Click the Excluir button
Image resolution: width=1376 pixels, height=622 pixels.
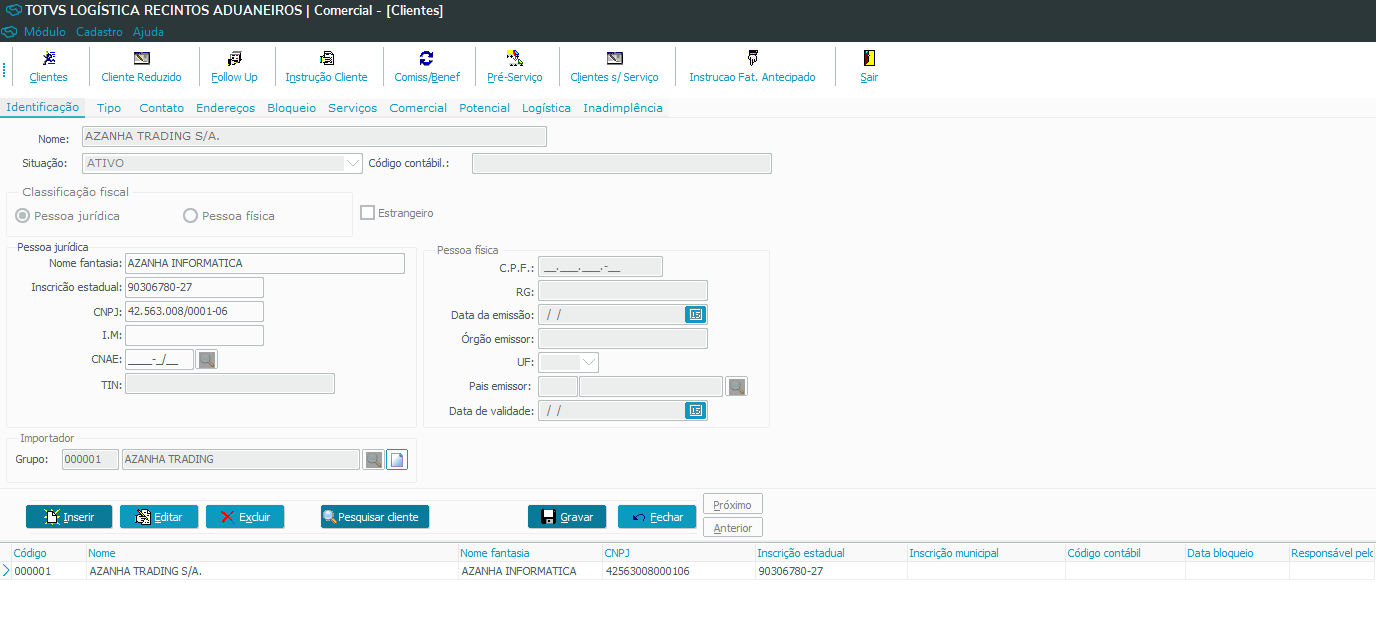click(245, 517)
